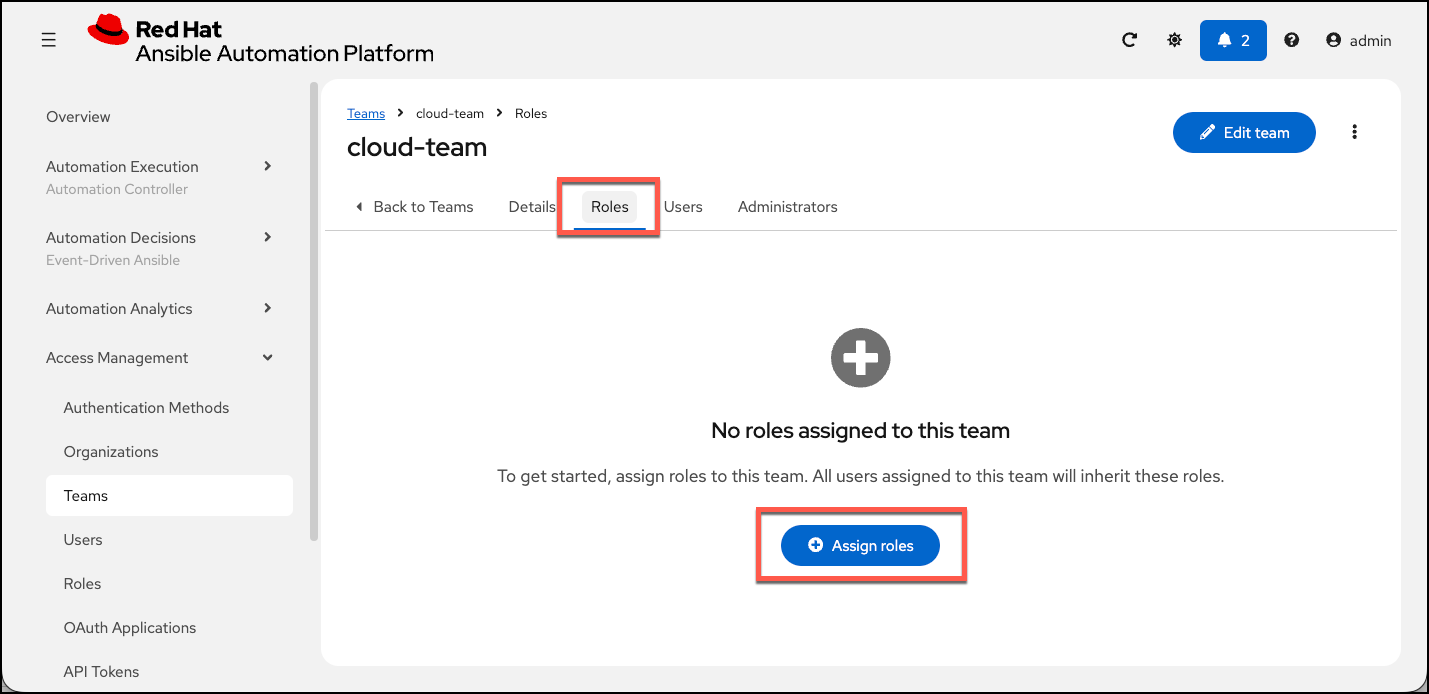
Task: Click cloud-team in the breadcrumb
Action: (x=450, y=113)
